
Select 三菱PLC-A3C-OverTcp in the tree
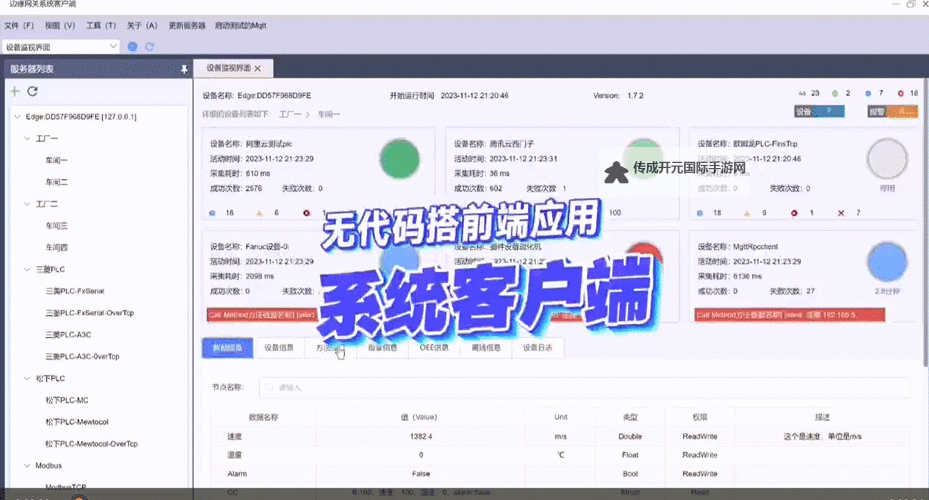point(82,357)
